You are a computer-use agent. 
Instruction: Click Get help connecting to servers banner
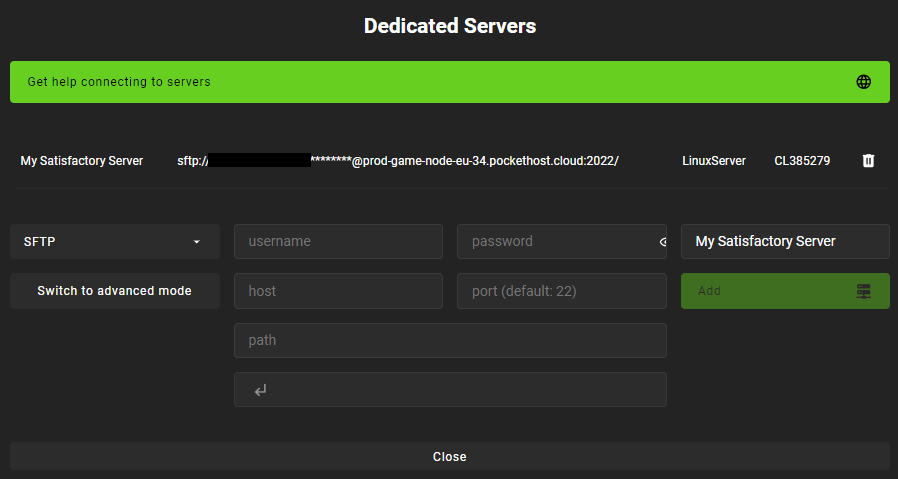pos(450,82)
